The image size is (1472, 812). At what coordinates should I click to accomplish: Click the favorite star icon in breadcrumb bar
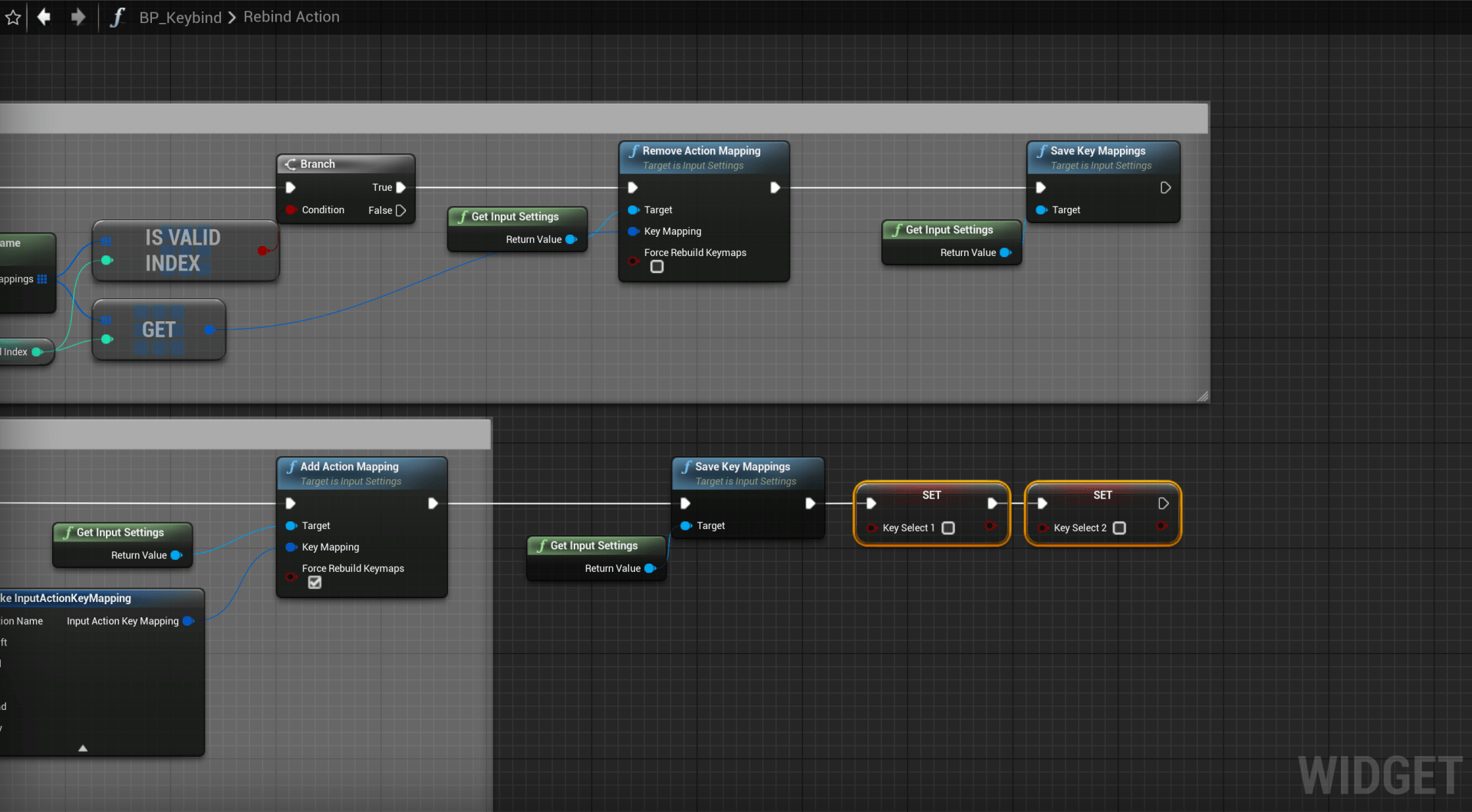[13, 17]
